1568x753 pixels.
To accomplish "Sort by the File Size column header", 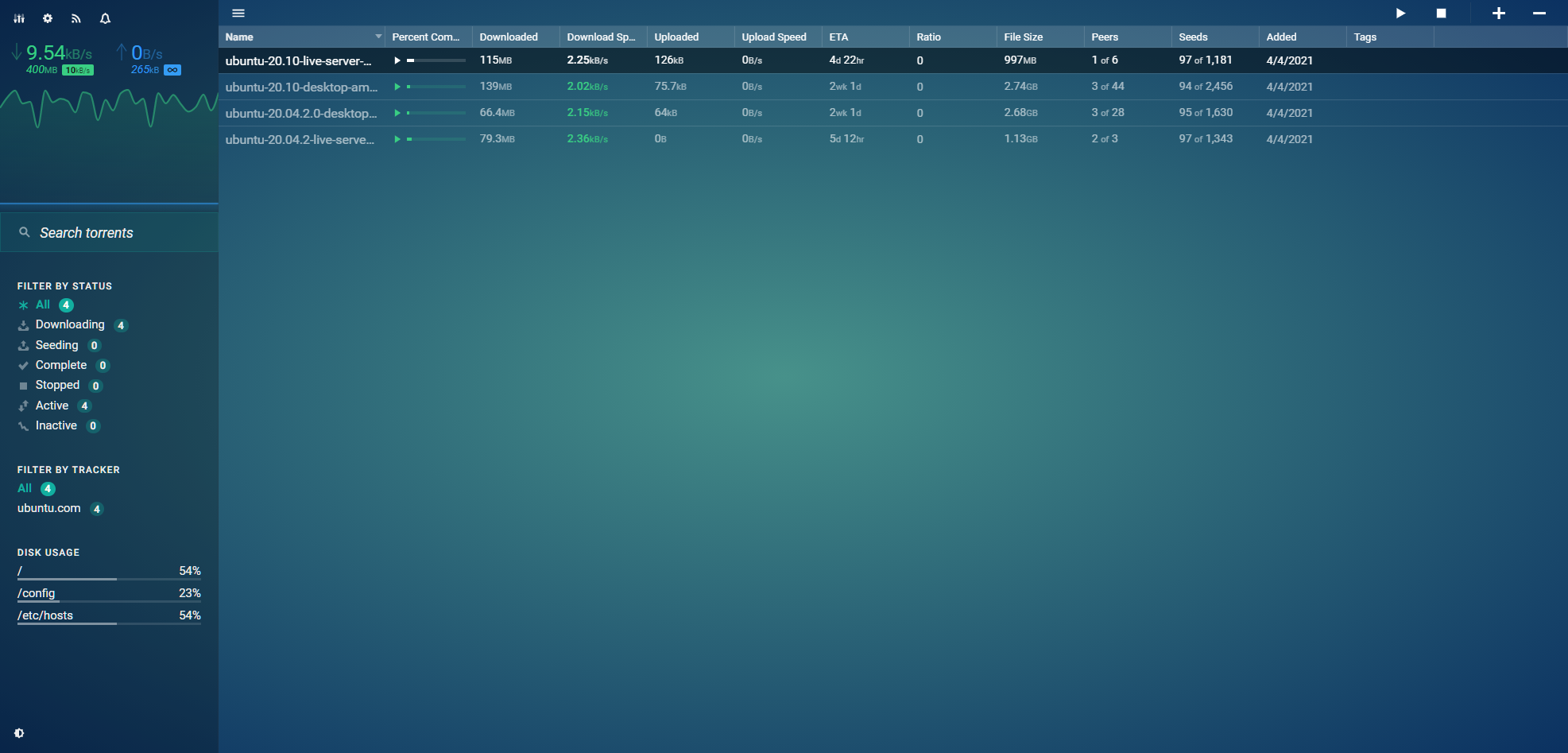I will pyautogui.click(x=1023, y=37).
